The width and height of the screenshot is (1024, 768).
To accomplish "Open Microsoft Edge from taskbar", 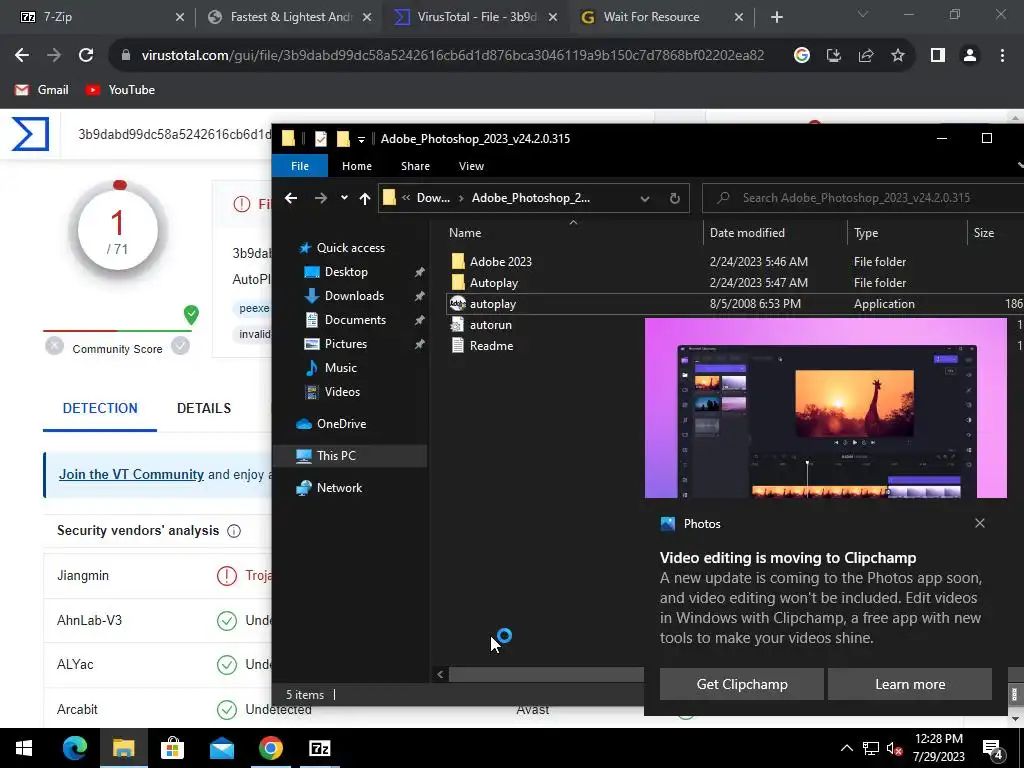I will point(74,748).
